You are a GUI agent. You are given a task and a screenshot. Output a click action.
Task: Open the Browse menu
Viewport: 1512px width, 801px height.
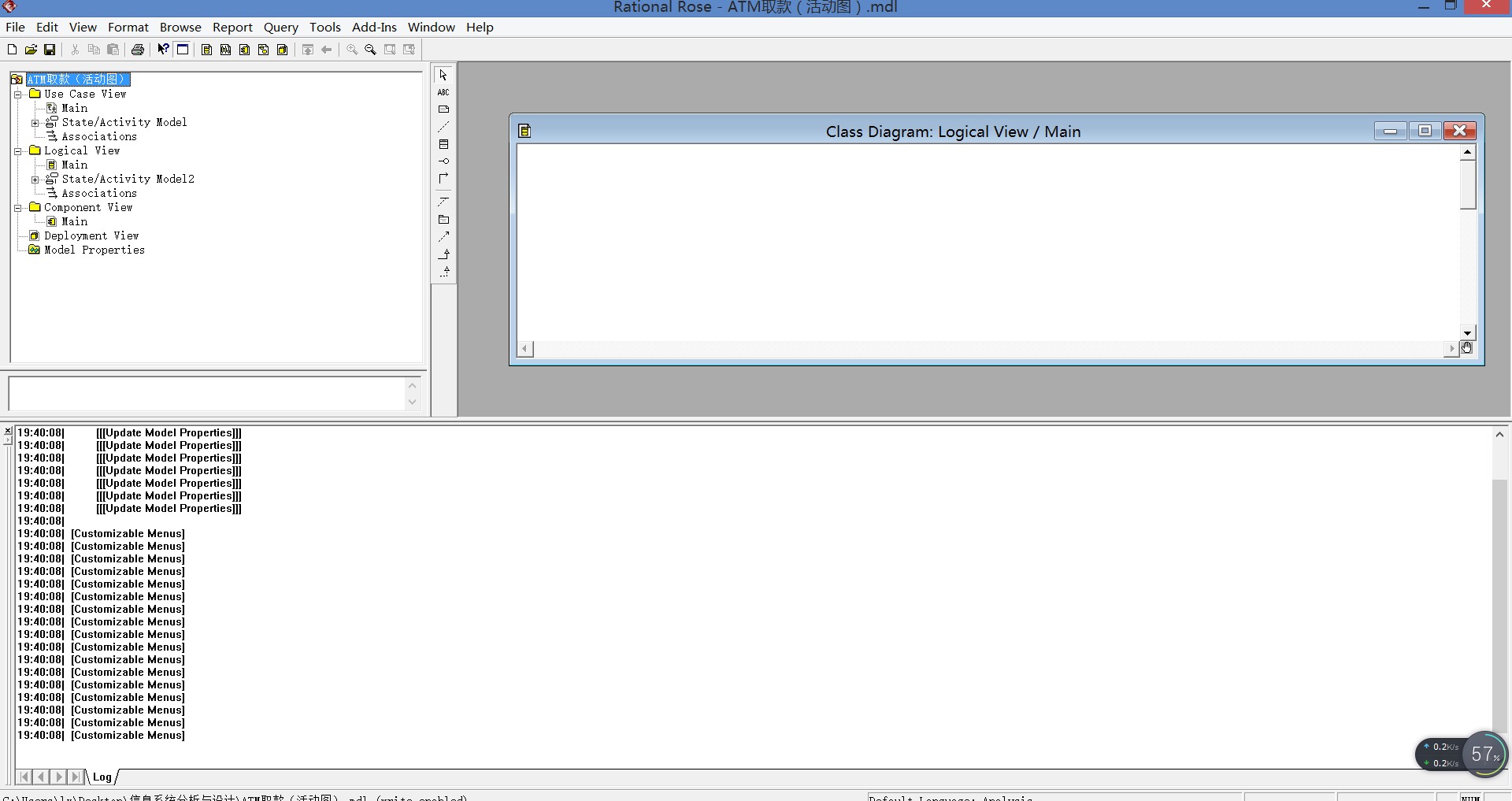(x=180, y=27)
